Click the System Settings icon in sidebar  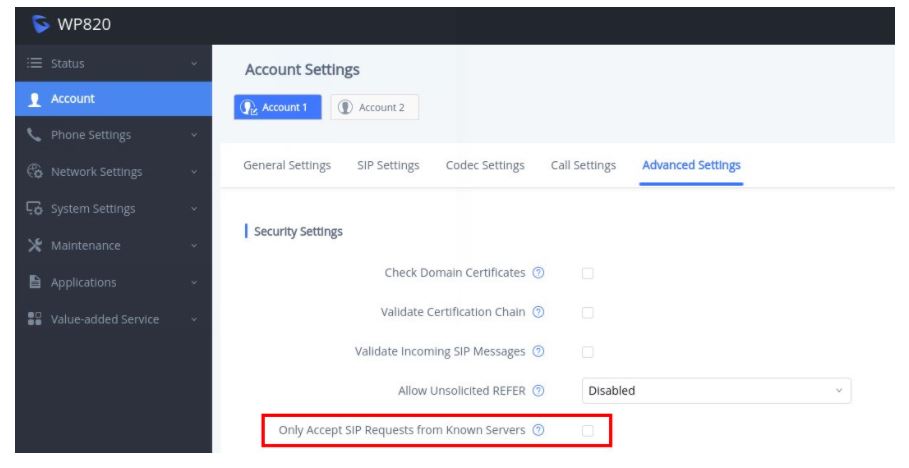pyautogui.click(x=34, y=209)
